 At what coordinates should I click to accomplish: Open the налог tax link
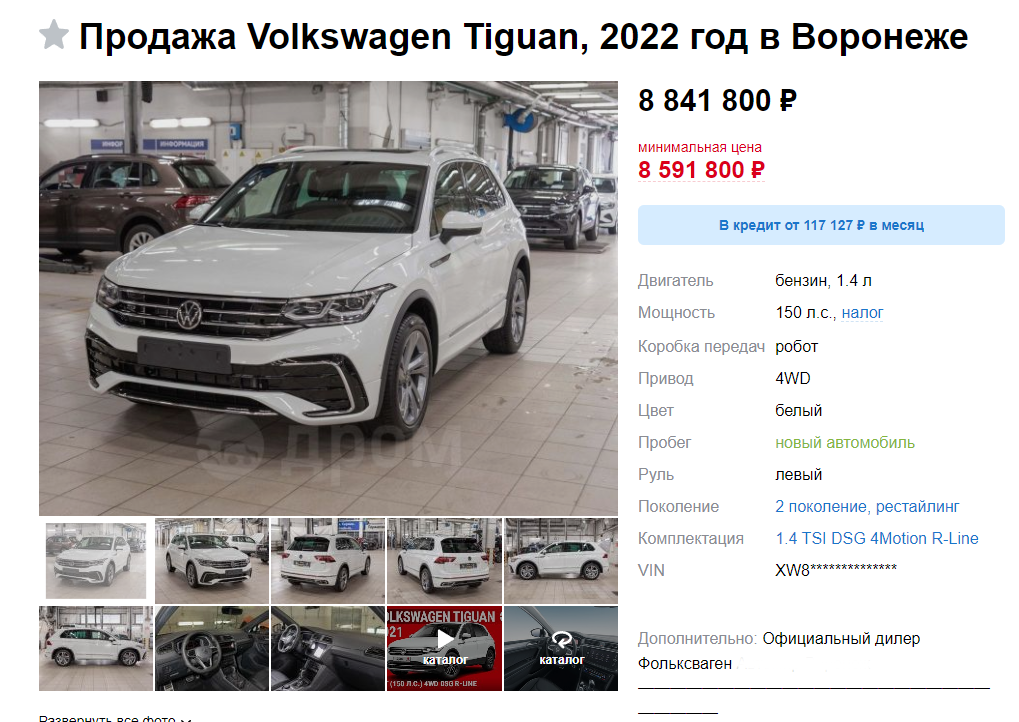(862, 313)
